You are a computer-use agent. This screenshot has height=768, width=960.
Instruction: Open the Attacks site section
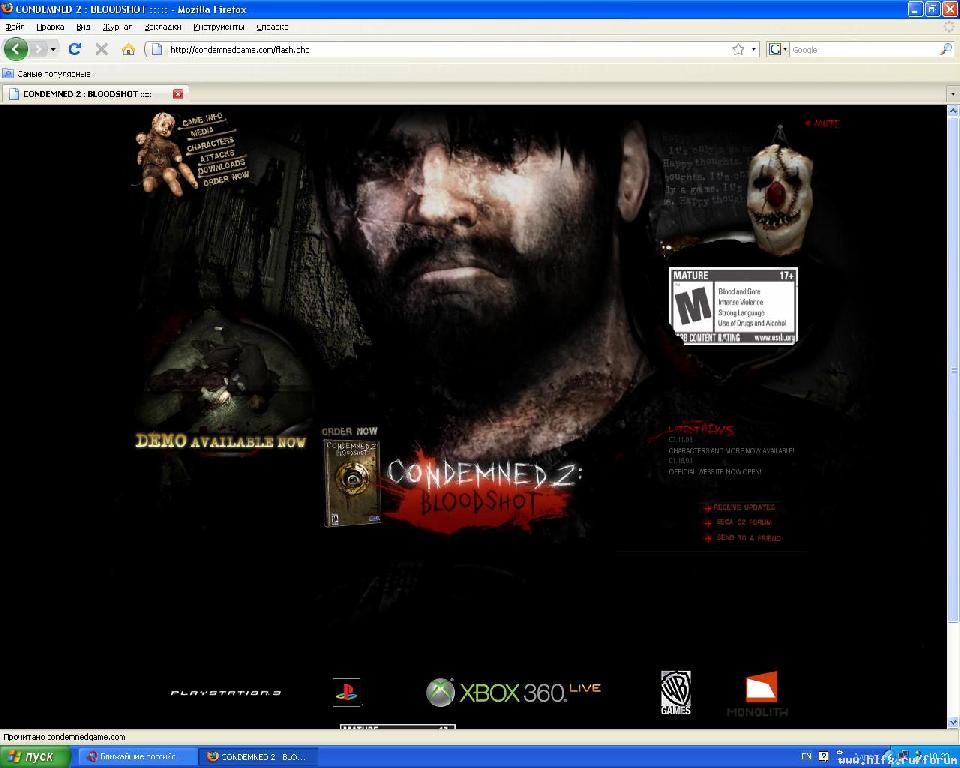click(217, 156)
